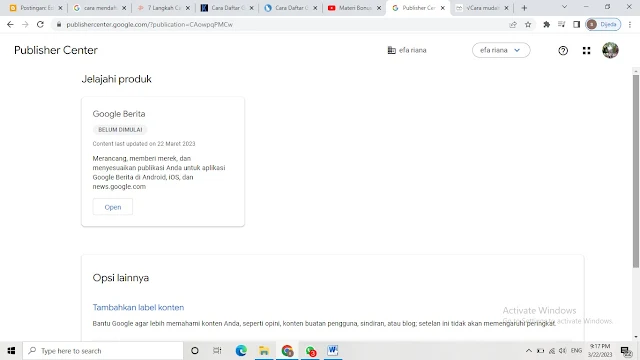The height and width of the screenshot is (360, 640).
Task: Open the second Chrome taskbar icon with badge
Action: [x=310, y=351]
